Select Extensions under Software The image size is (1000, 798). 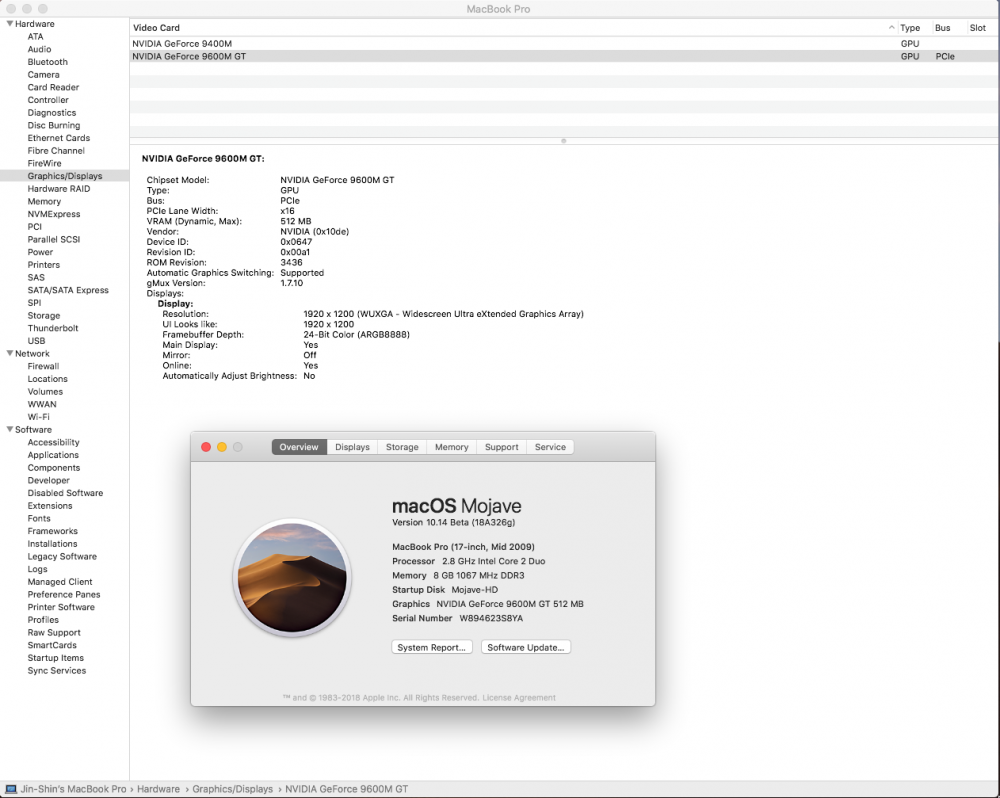click(50, 506)
